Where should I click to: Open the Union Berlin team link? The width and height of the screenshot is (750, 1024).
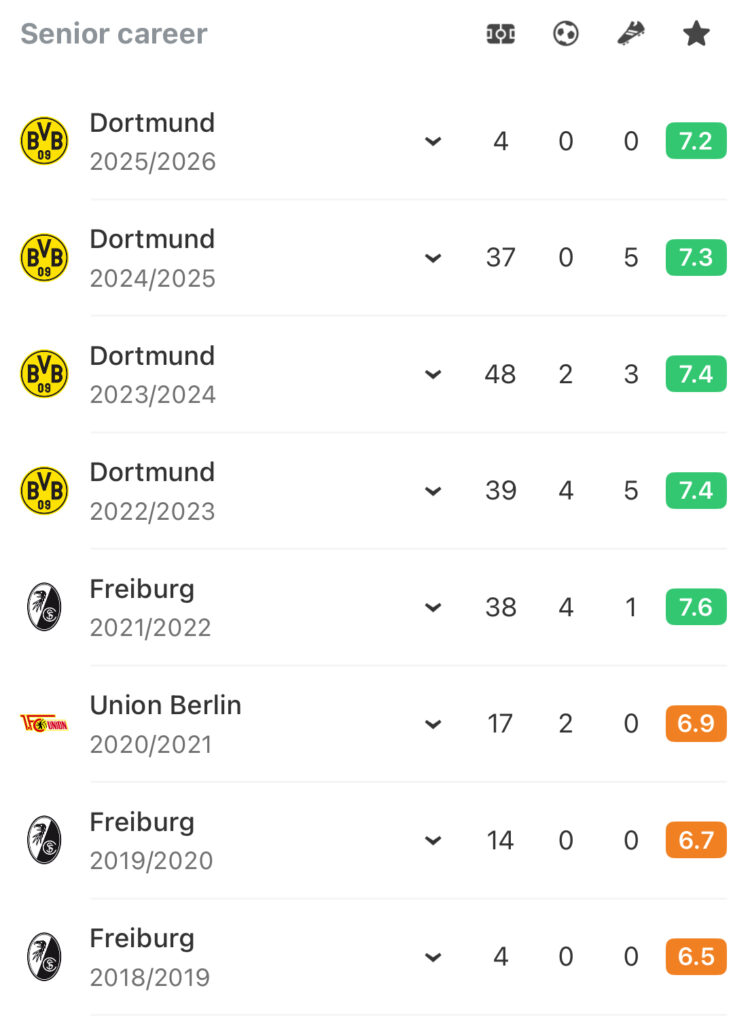coord(165,705)
